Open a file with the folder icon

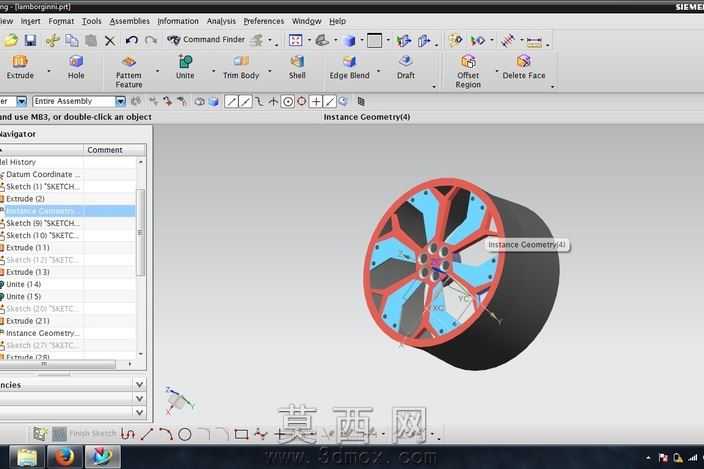tap(11, 40)
